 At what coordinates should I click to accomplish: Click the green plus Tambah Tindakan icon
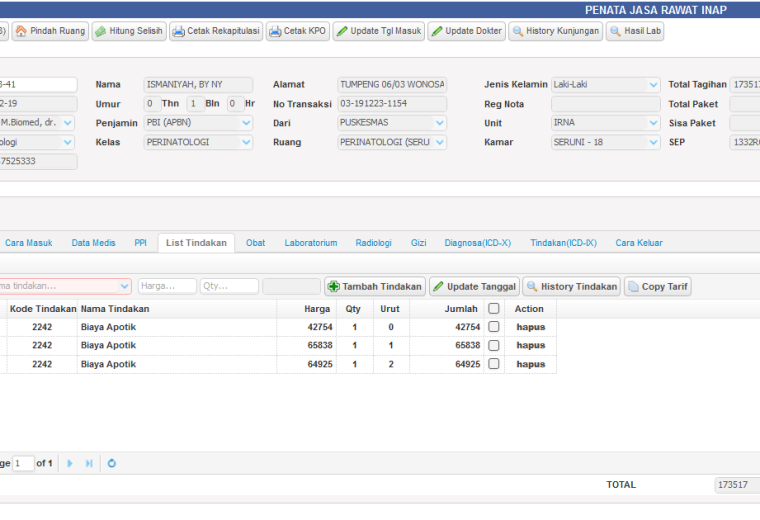[333, 286]
